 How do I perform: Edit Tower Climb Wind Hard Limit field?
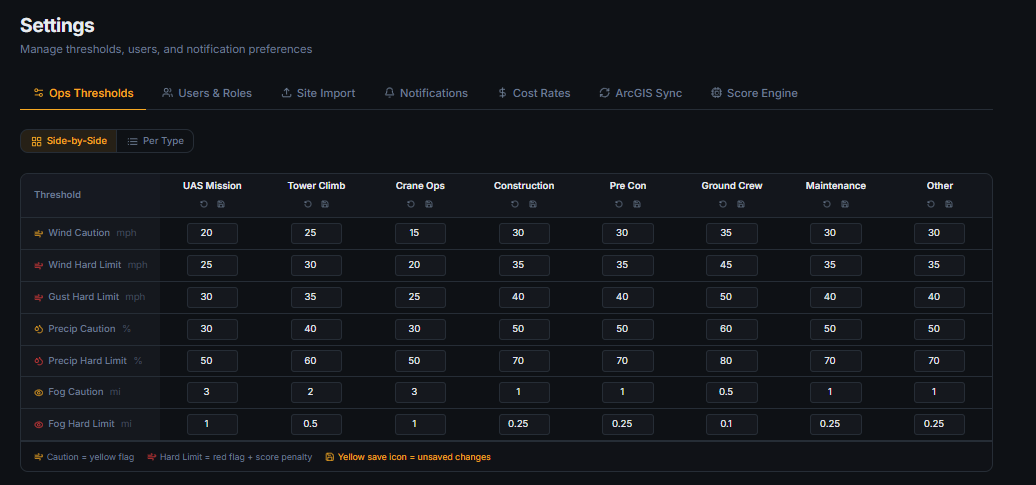tap(316, 265)
